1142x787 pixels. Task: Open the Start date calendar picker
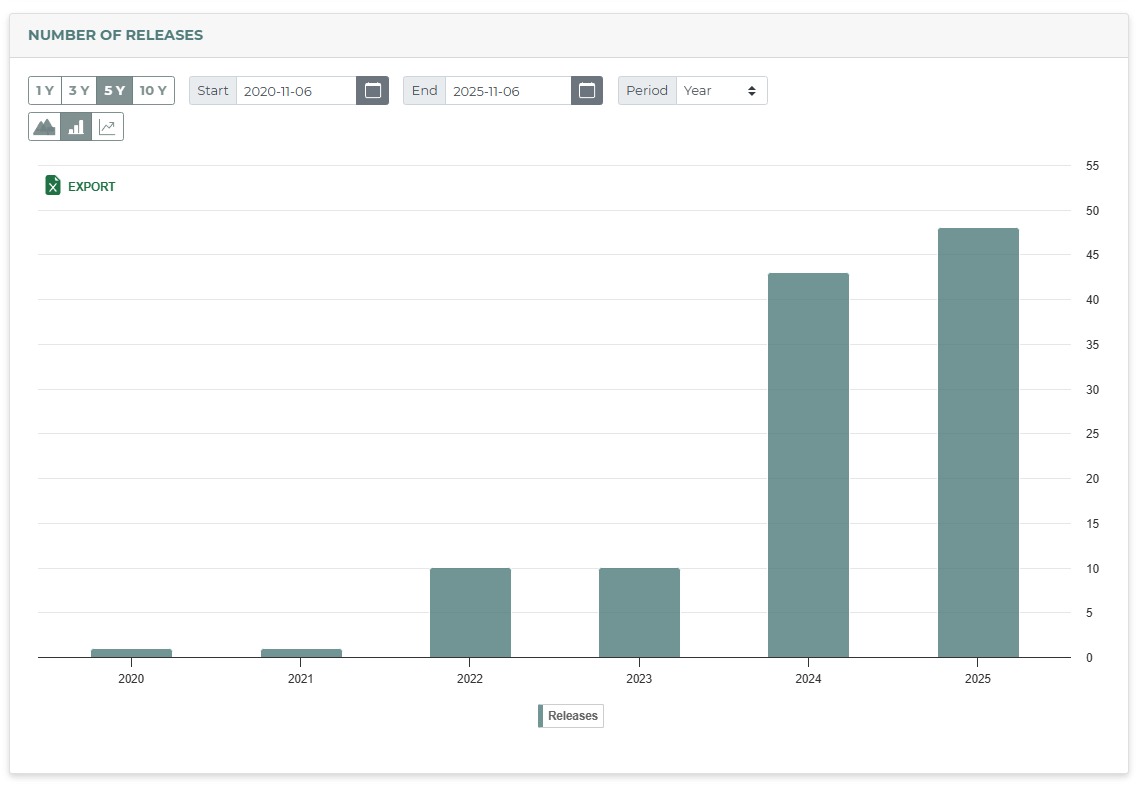[x=372, y=91]
